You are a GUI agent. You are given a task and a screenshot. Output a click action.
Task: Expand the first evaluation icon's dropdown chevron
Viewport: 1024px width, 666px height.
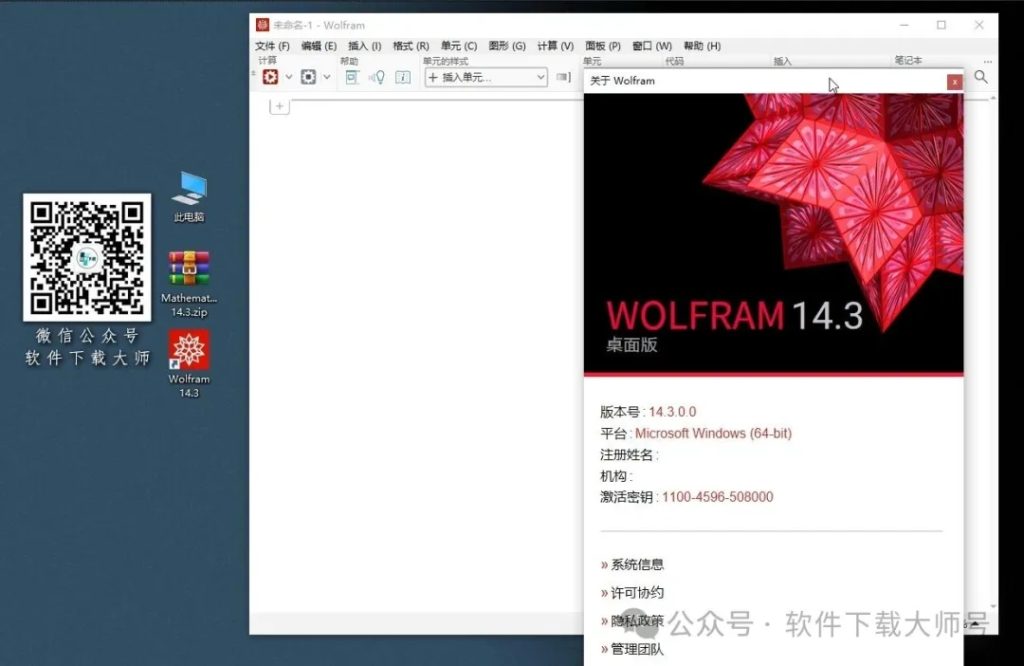[x=288, y=77]
